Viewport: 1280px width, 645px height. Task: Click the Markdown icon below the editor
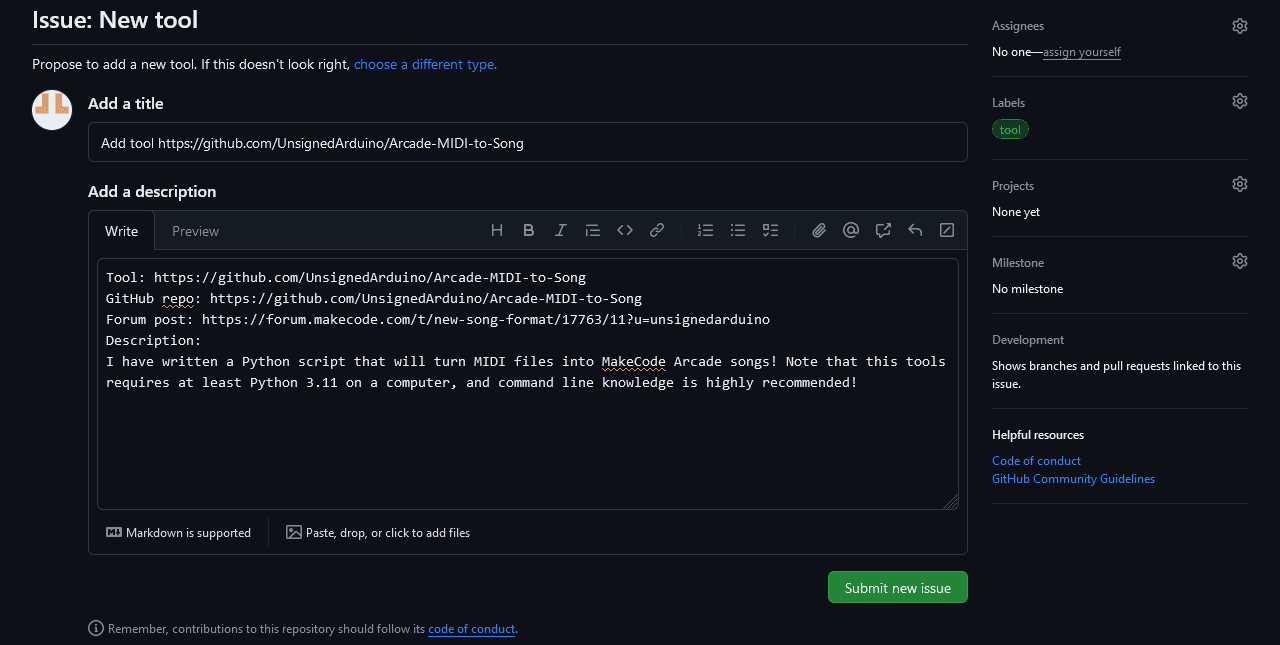(x=114, y=532)
